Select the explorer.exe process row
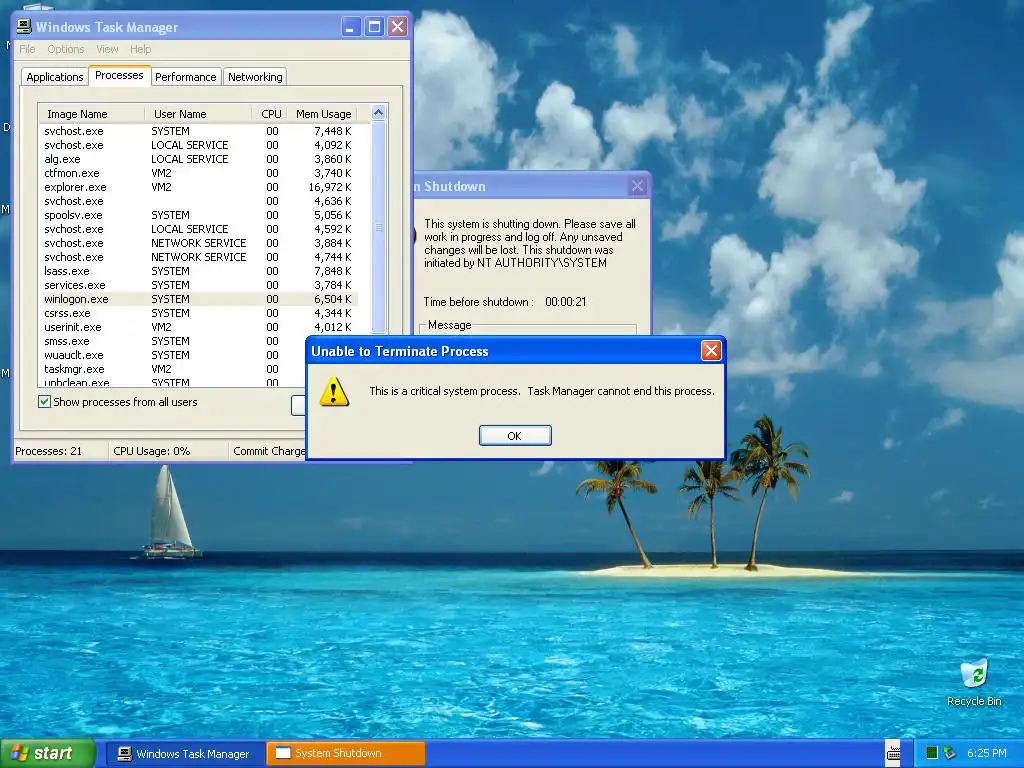Image resolution: width=1024 pixels, height=768 pixels. (x=198, y=187)
